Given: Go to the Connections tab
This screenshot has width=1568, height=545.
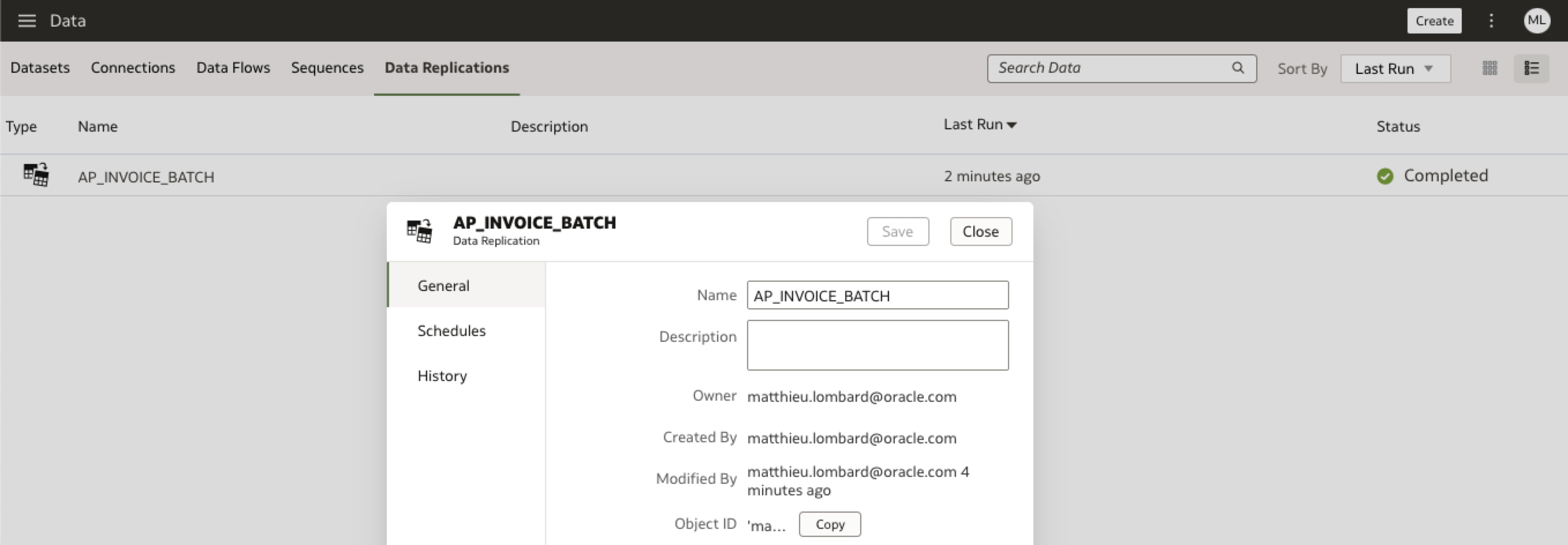Looking at the screenshot, I should [133, 68].
